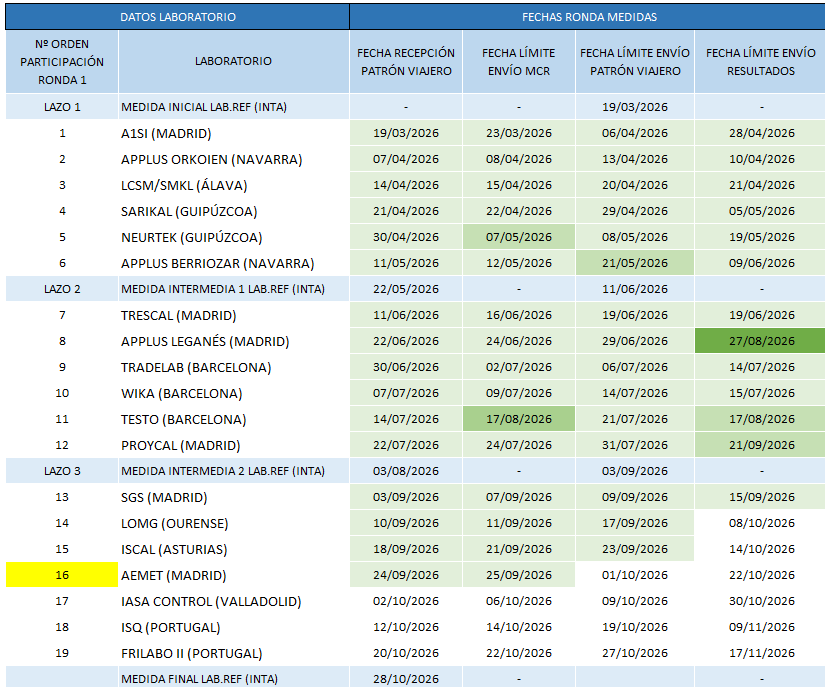Screen dimensions: 825x687
Task: Select the APPLUS BERRIOZAR (NAVARRA) cell
Action: click(x=234, y=263)
